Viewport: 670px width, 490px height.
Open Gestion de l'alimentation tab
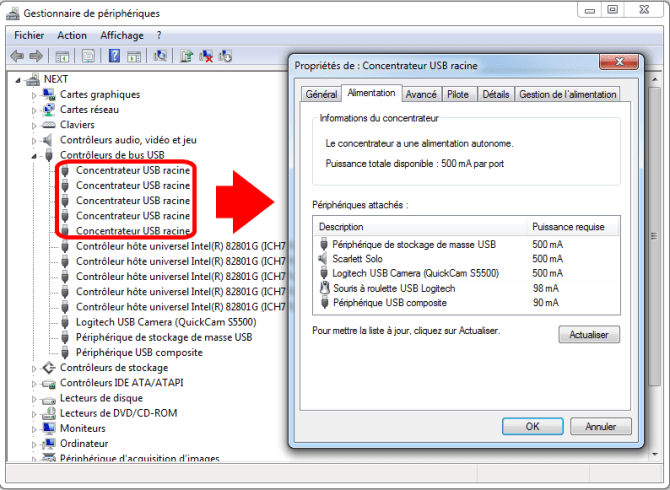(x=567, y=94)
